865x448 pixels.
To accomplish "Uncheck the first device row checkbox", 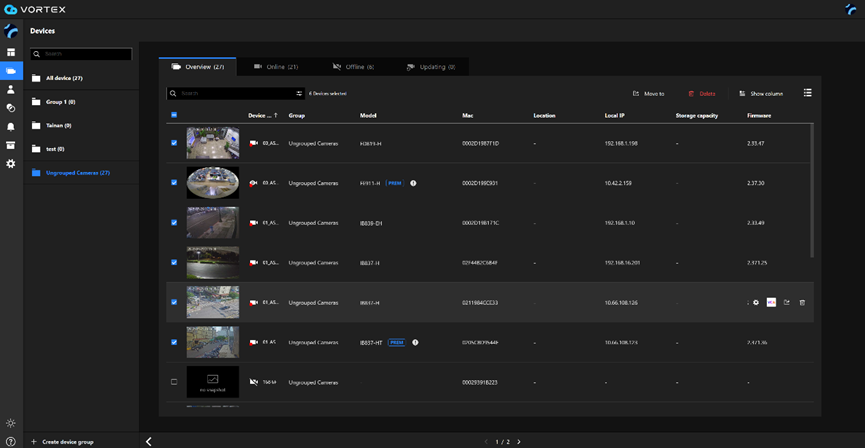I will pyautogui.click(x=174, y=143).
